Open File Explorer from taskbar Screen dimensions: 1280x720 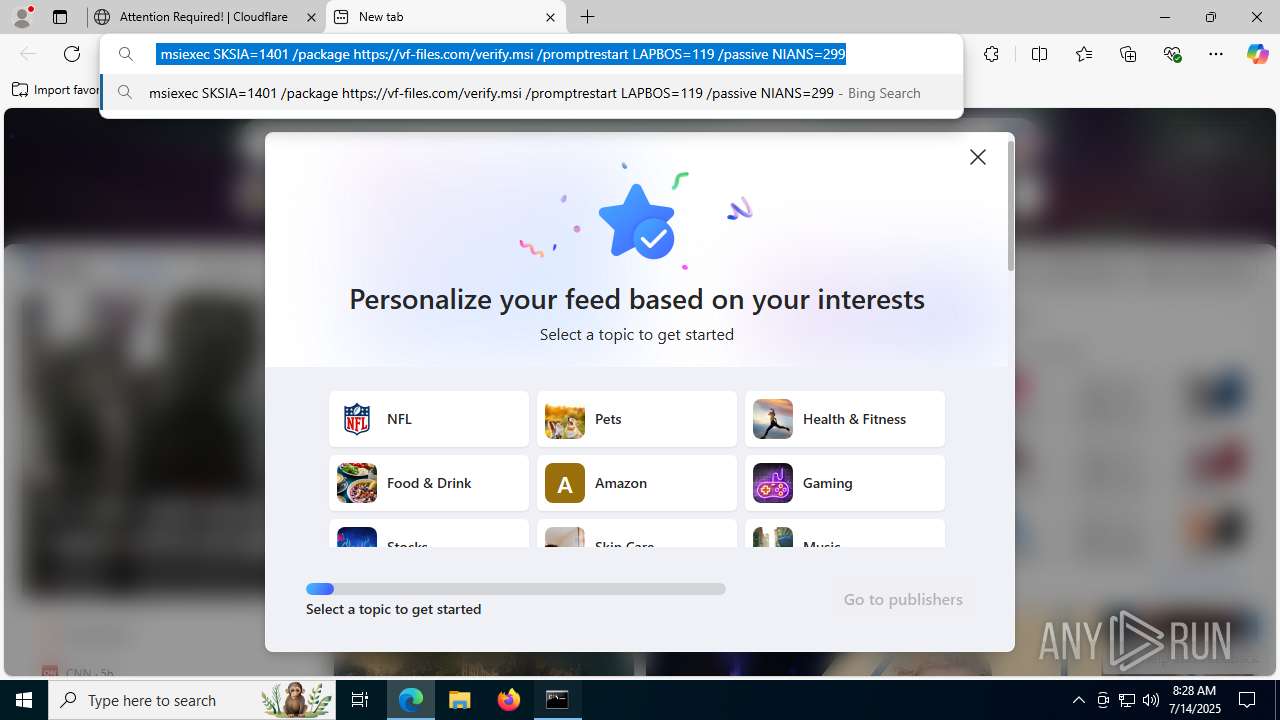(x=460, y=700)
